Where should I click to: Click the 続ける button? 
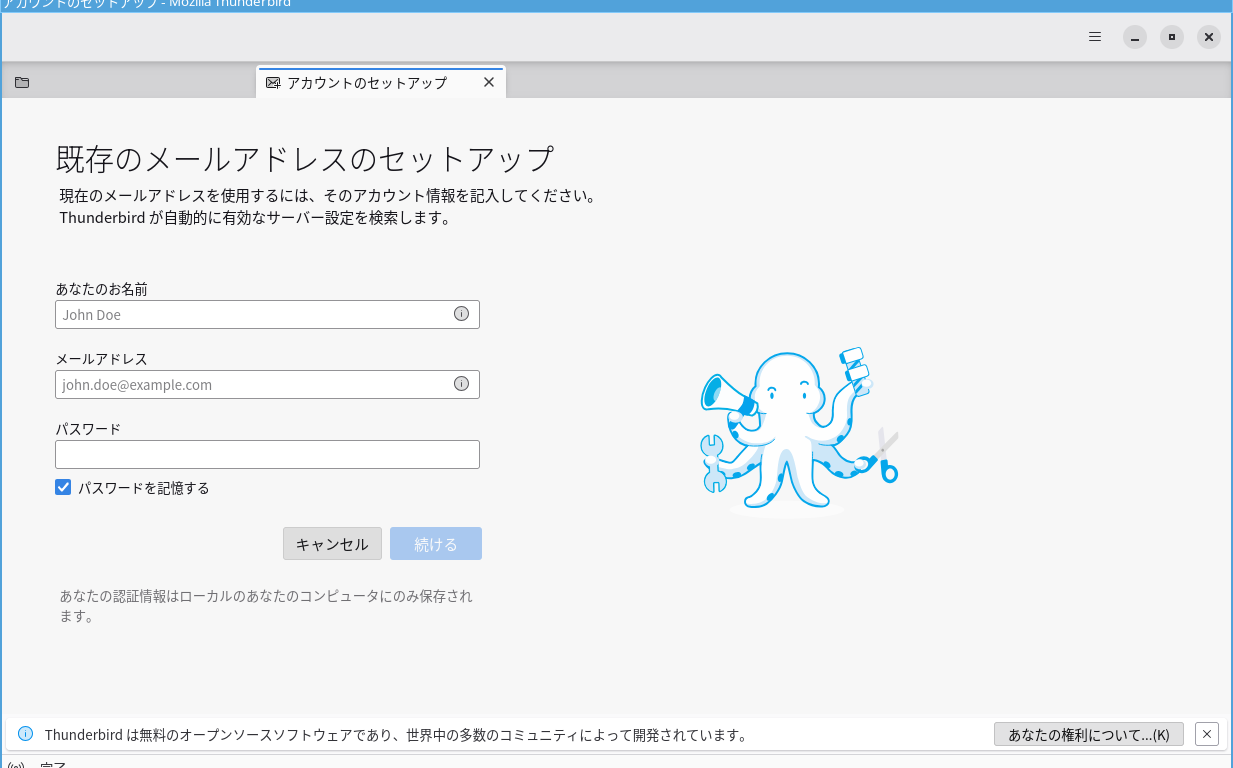click(436, 544)
